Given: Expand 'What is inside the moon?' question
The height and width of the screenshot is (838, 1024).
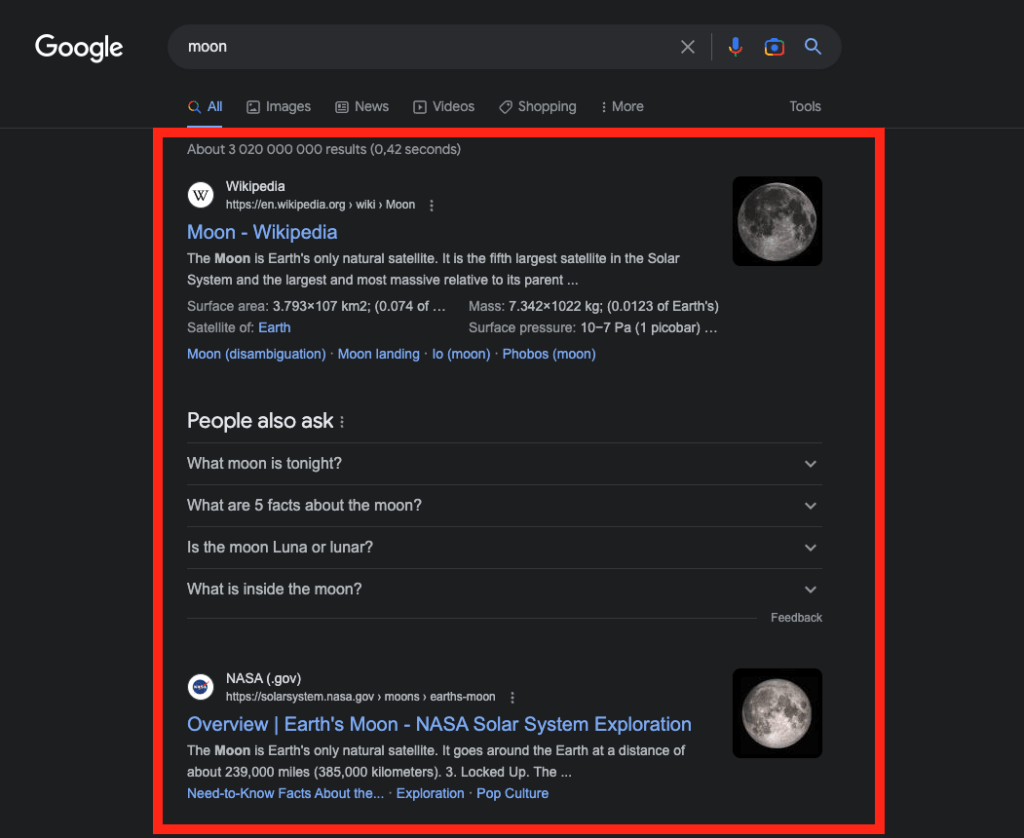Looking at the screenshot, I should (504, 589).
